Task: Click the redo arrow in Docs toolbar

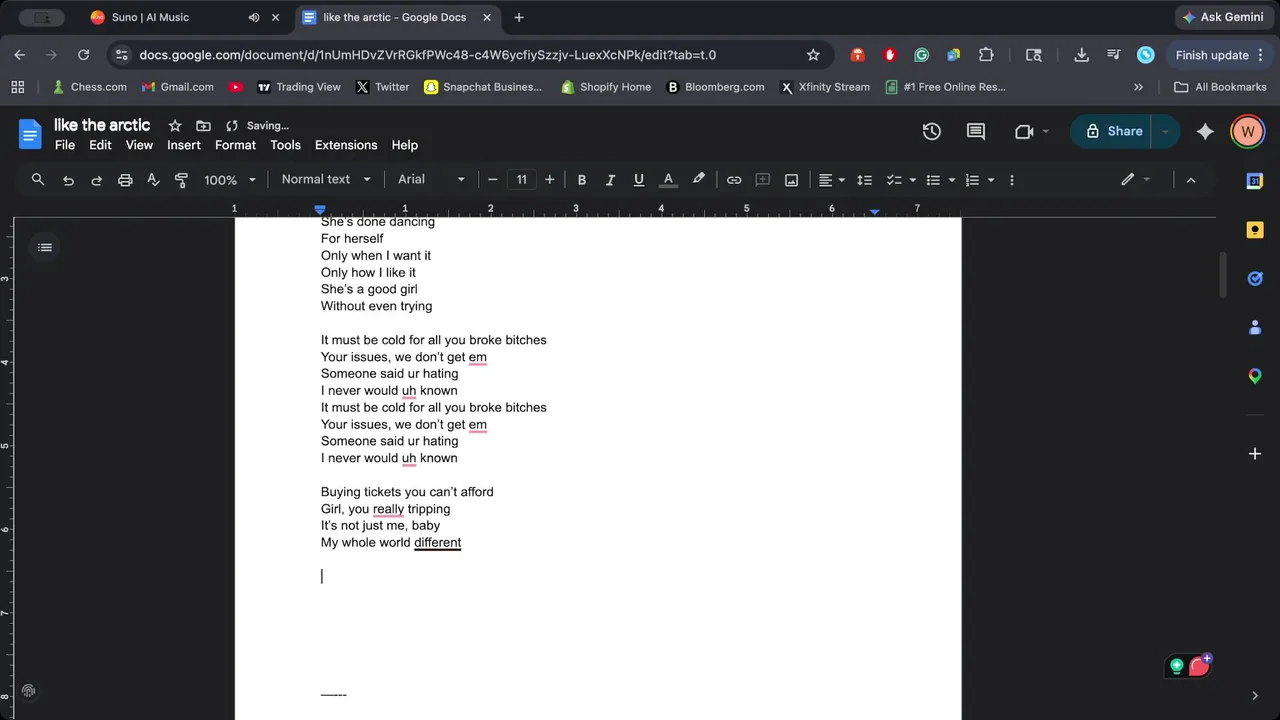Action: click(97, 180)
